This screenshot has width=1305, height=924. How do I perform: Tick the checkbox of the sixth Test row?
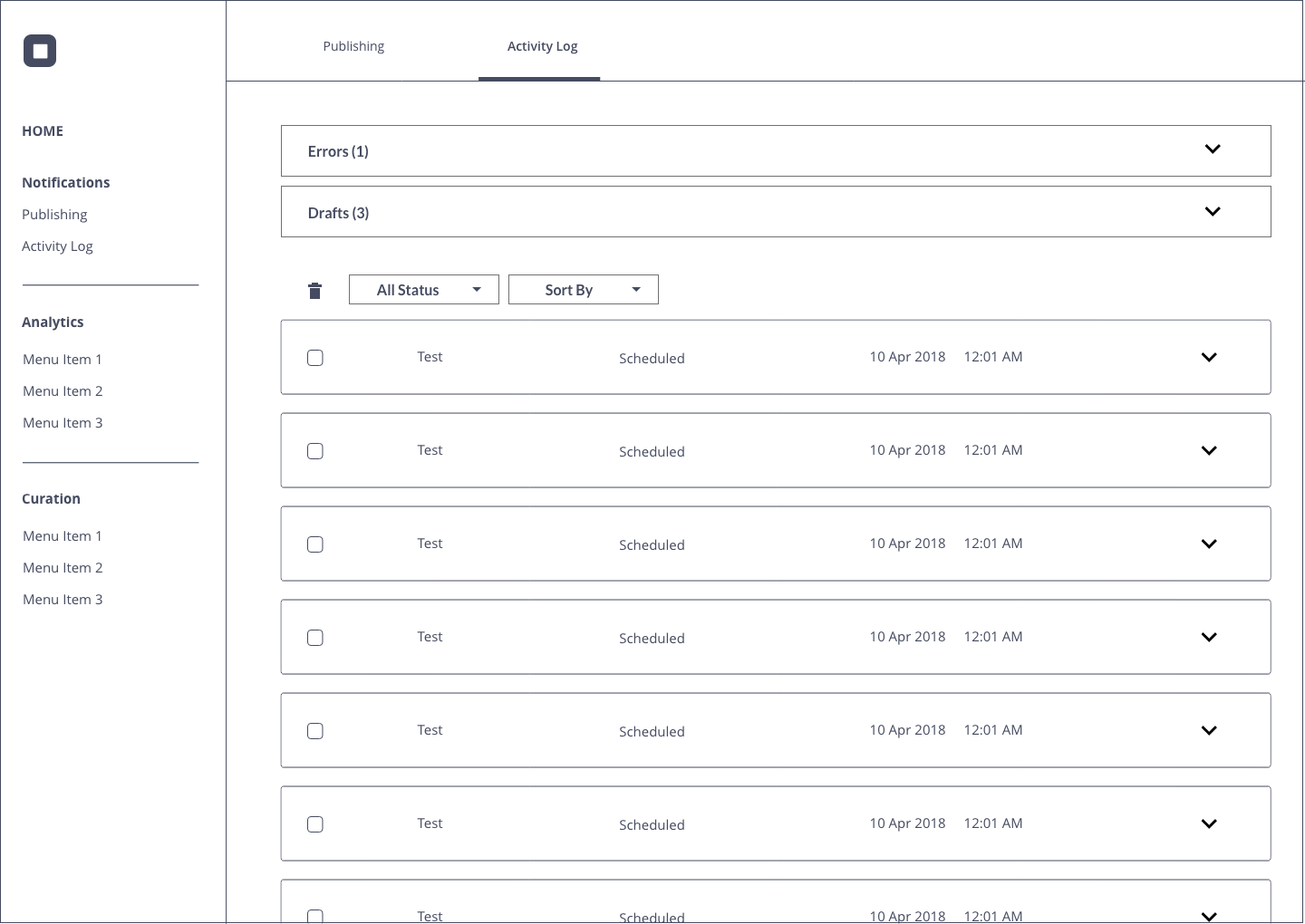pos(315,824)
